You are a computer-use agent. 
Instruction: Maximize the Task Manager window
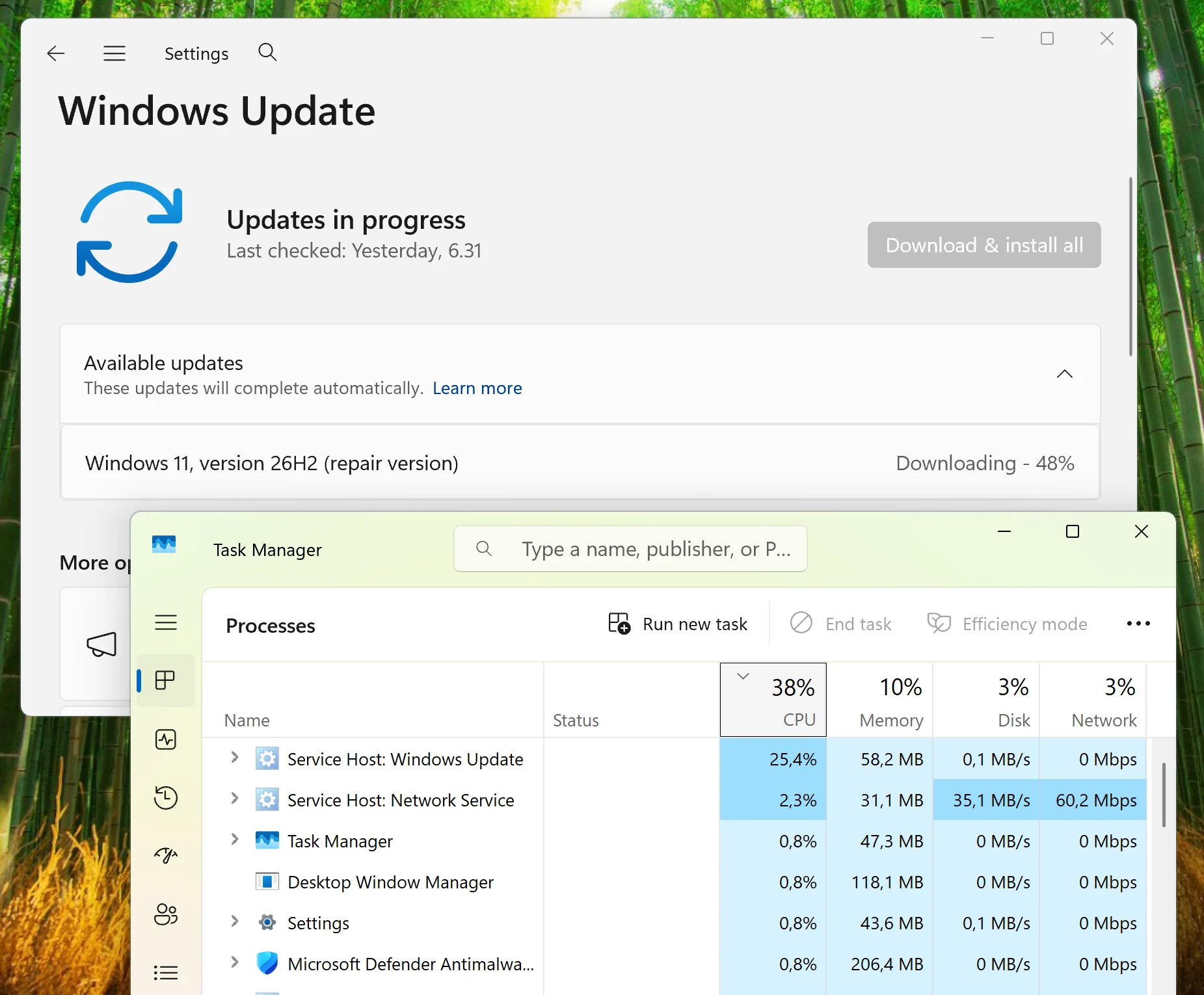[1073, 531]
